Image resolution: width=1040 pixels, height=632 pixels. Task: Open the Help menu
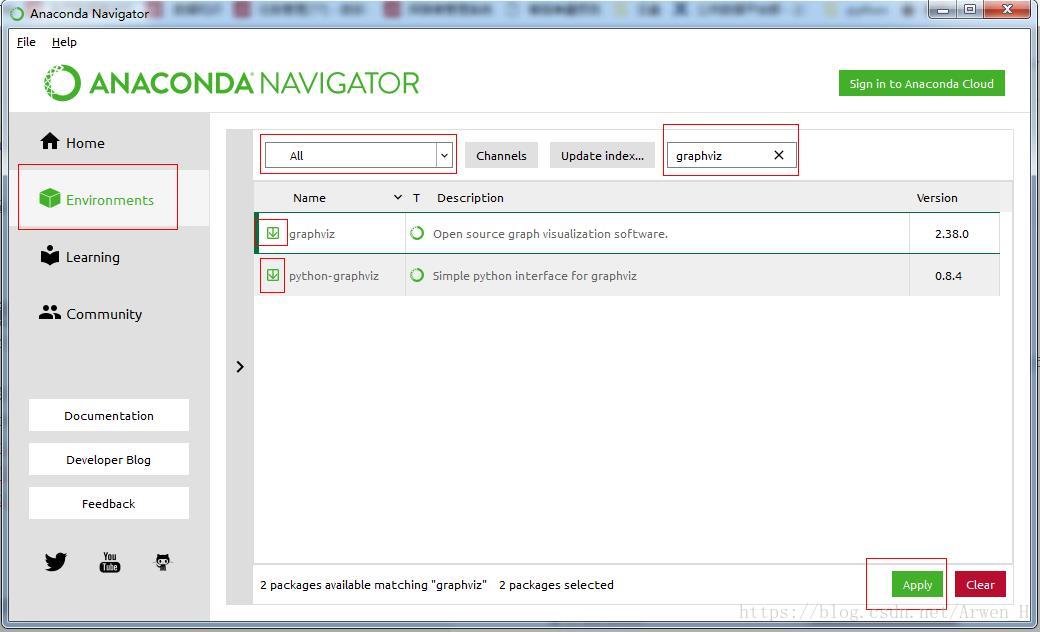click(x=64, y=42)
